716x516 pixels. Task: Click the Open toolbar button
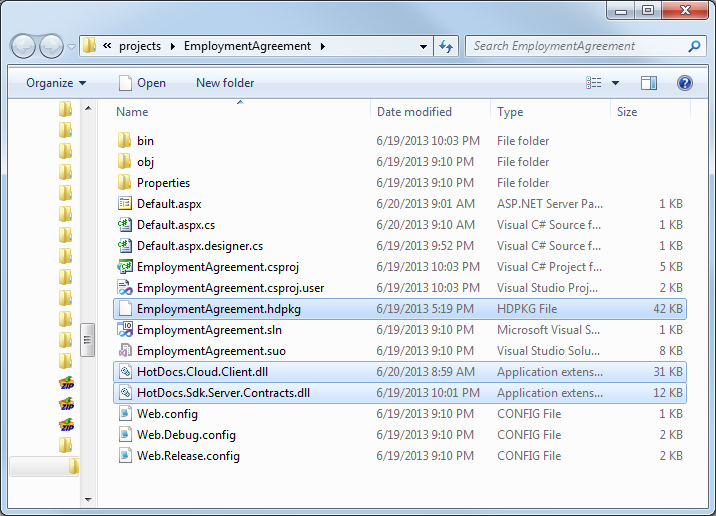pyautogui.click(x=142, y=83)
